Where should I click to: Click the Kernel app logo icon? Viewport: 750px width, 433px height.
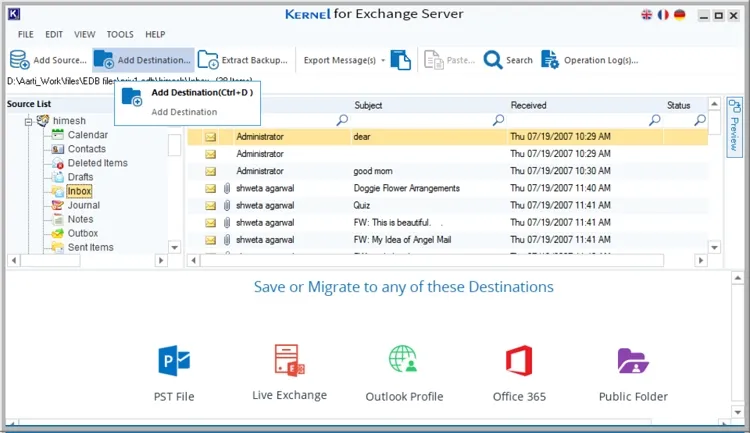[x=14, y=14]
